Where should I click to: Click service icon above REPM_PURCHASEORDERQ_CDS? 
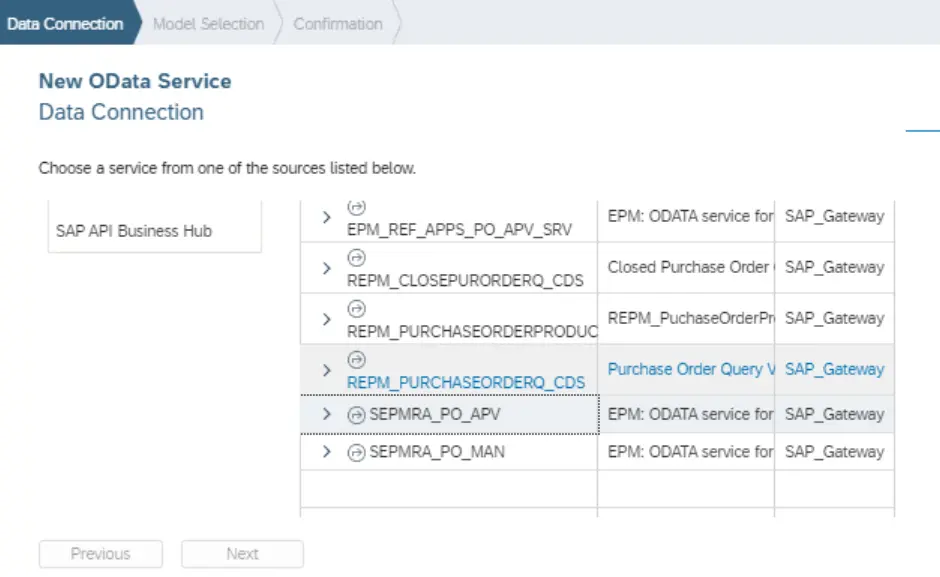pyautogui.click(x=356, y=359)
